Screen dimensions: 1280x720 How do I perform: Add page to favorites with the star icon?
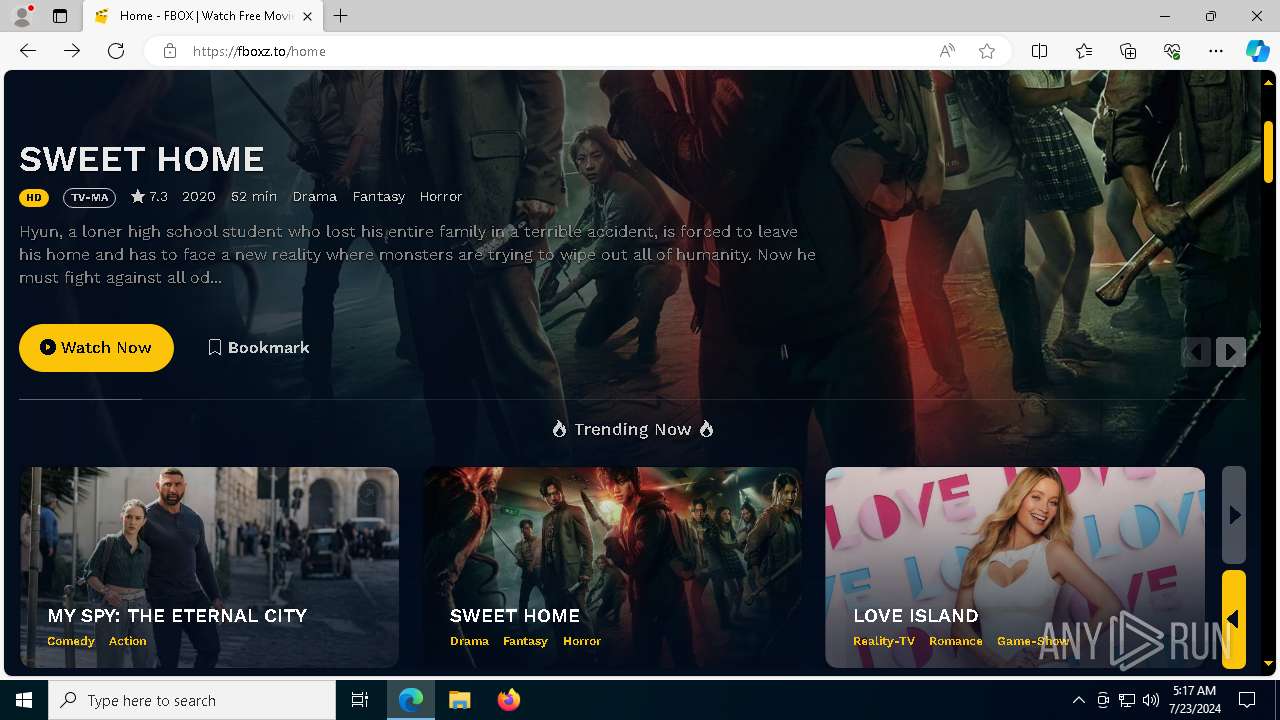pyautogui.click(x=987, y=51)
